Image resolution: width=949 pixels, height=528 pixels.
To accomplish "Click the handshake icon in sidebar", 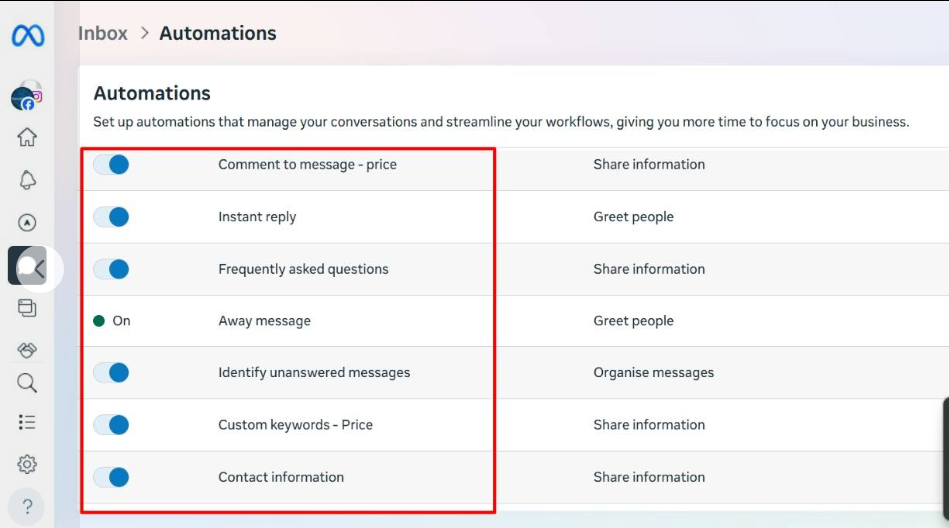I will (27, 349).
